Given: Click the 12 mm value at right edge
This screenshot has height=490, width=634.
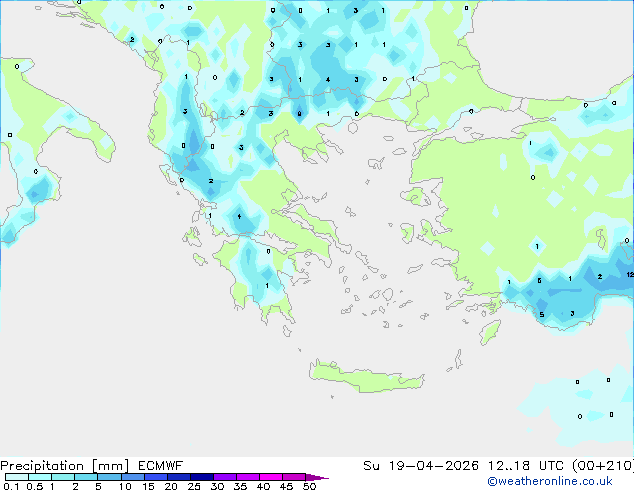Looking at the screenshot, I should click(629, 274).
